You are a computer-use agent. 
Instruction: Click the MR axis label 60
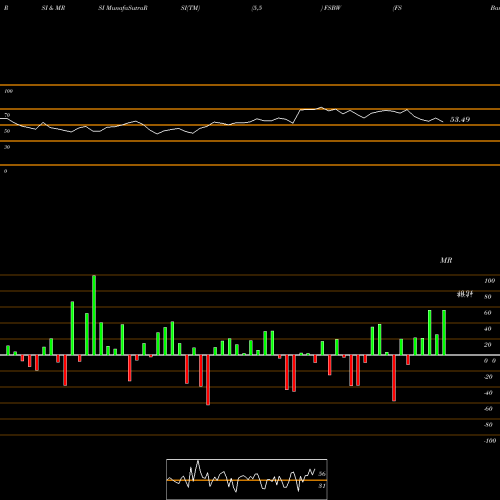coord(488,313)
